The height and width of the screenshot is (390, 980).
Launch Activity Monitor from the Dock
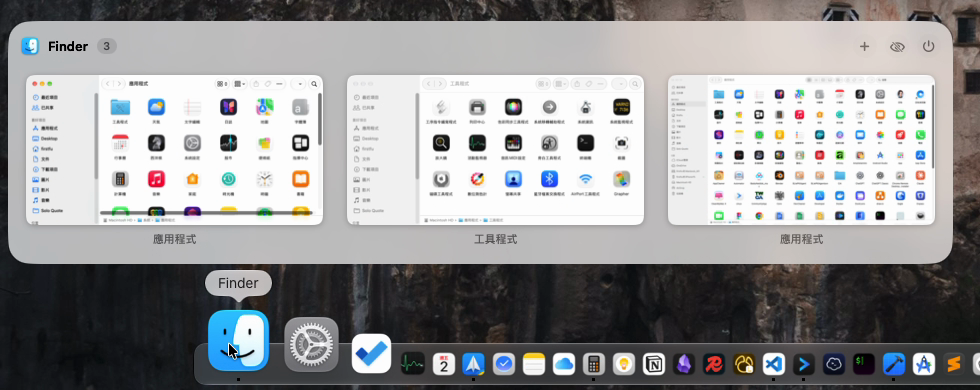[x=412, y=364]
